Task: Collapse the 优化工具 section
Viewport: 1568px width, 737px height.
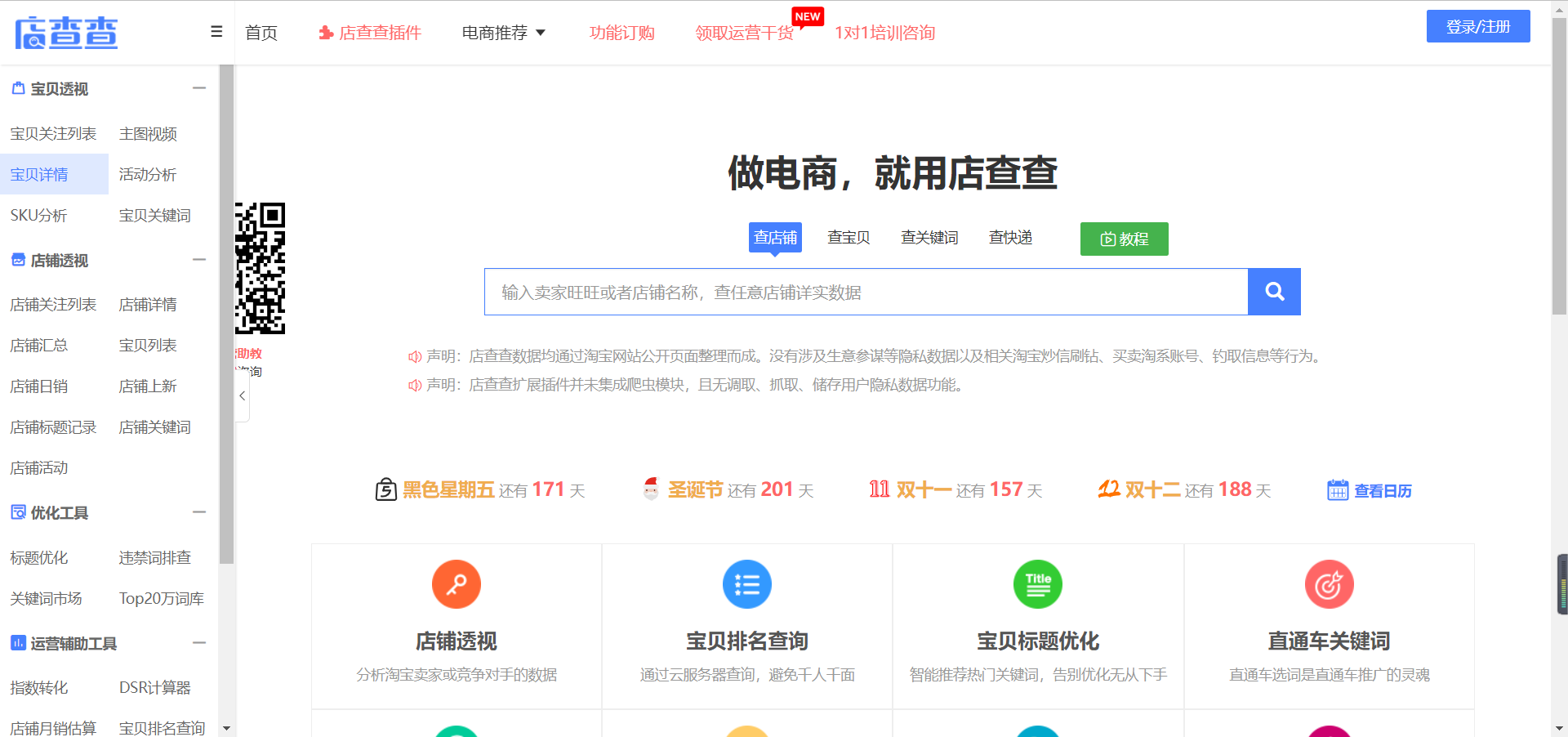Action: 199,512
